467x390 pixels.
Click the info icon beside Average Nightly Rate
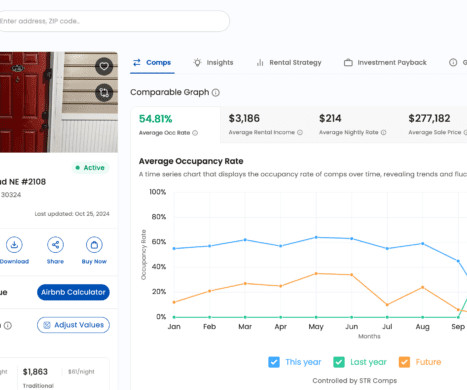(x=384, y=132)
